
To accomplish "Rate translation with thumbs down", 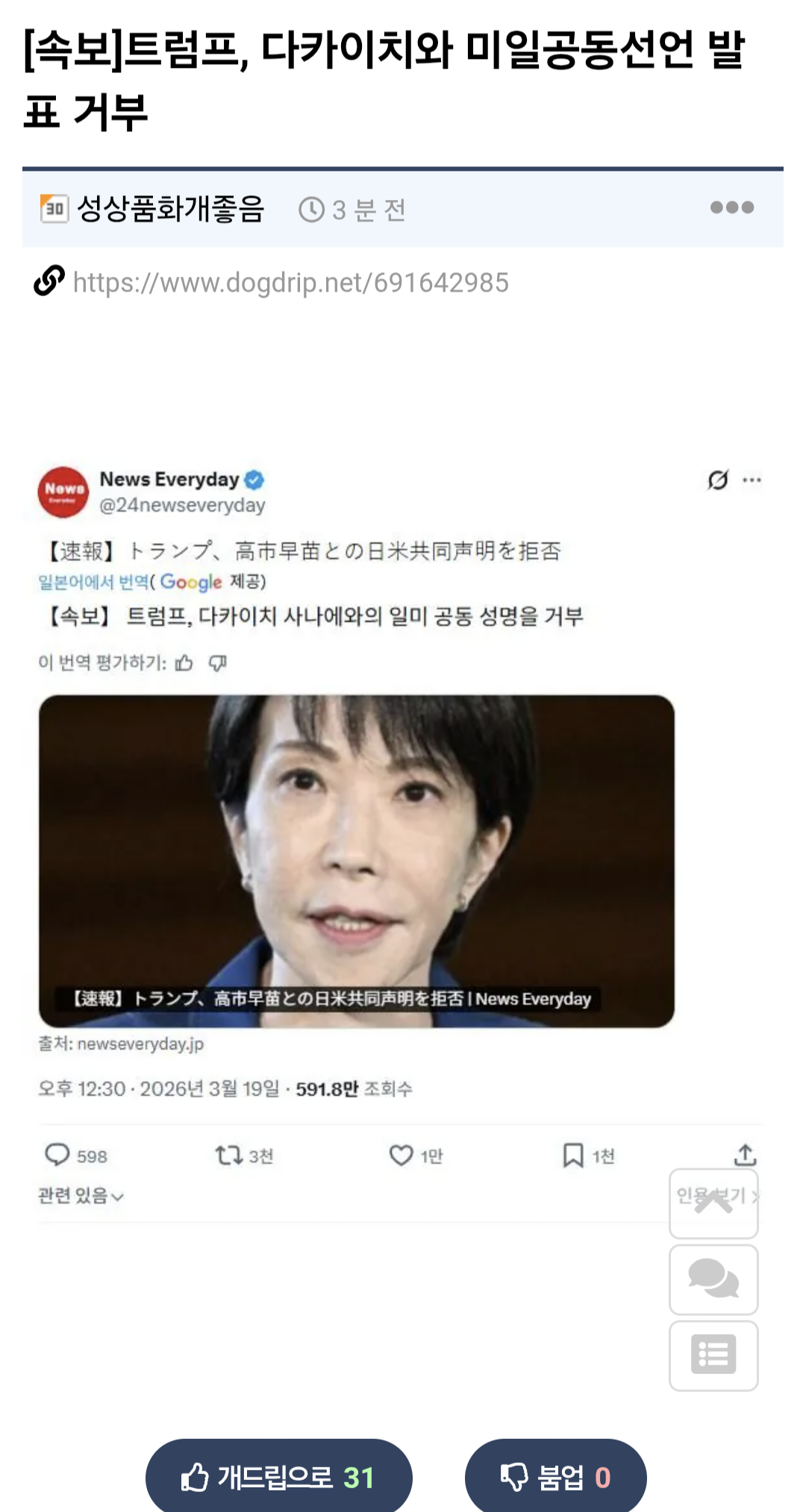I will coord(218,663).
